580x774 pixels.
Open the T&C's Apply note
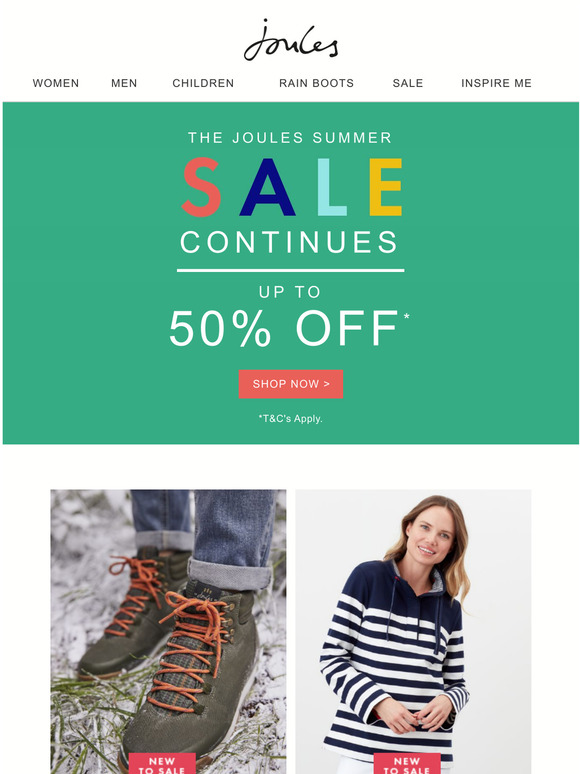[290, 419]
